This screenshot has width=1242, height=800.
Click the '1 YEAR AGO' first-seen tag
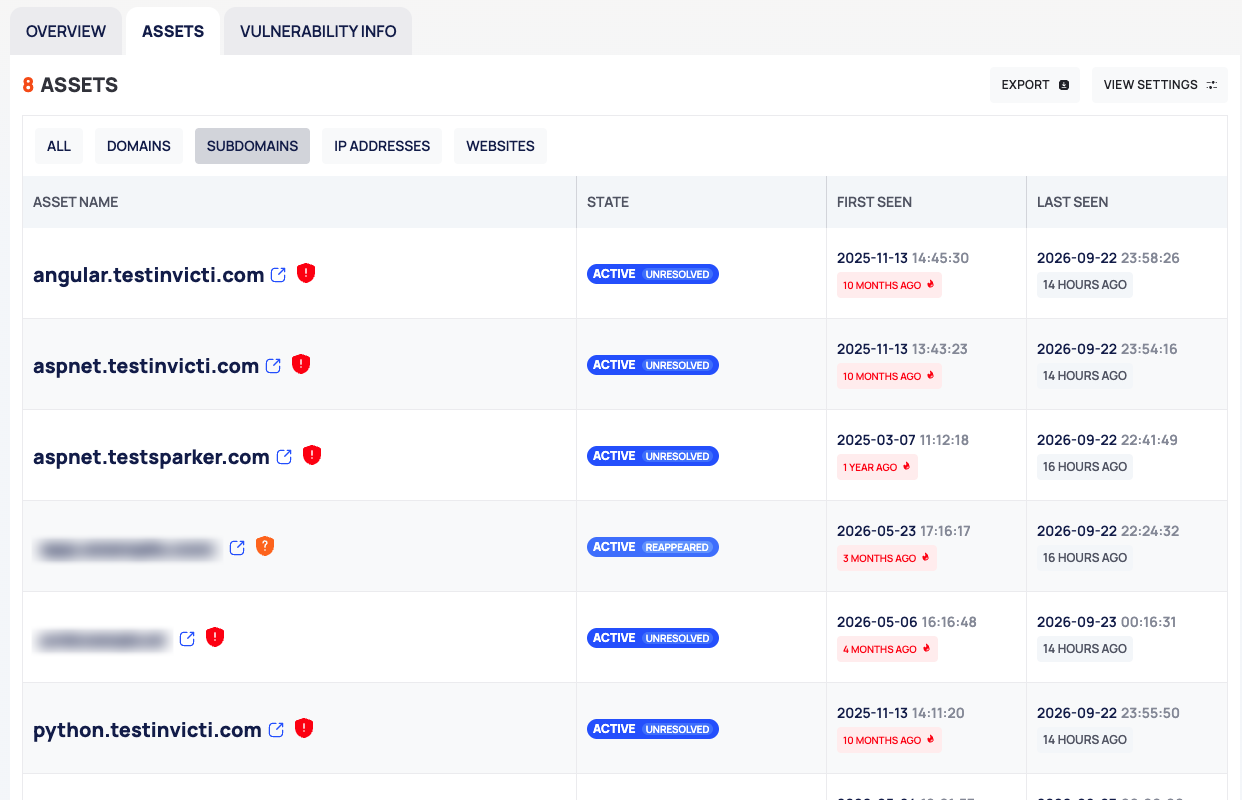pyautogui.click(x=877, y=467)
